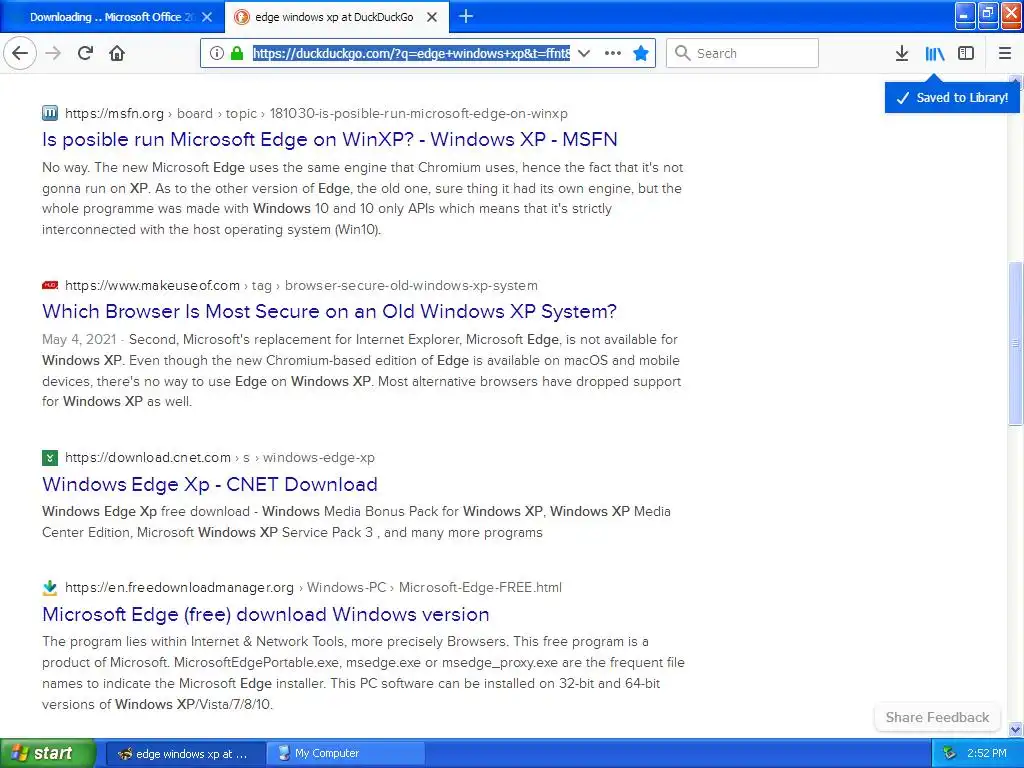This screenshot has width=1024, height=768.
Task: Close the DuckDuckGo search tab
Action: point(432,17)
